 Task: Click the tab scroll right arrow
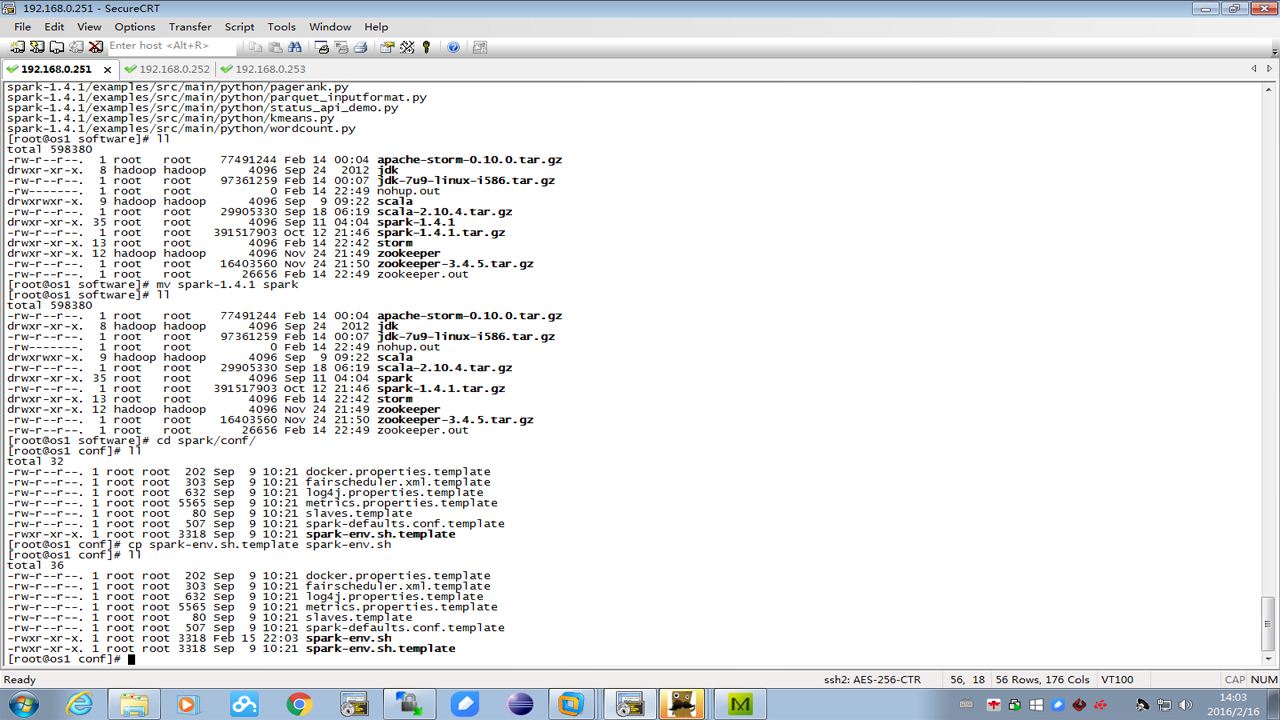point(1270,69)
